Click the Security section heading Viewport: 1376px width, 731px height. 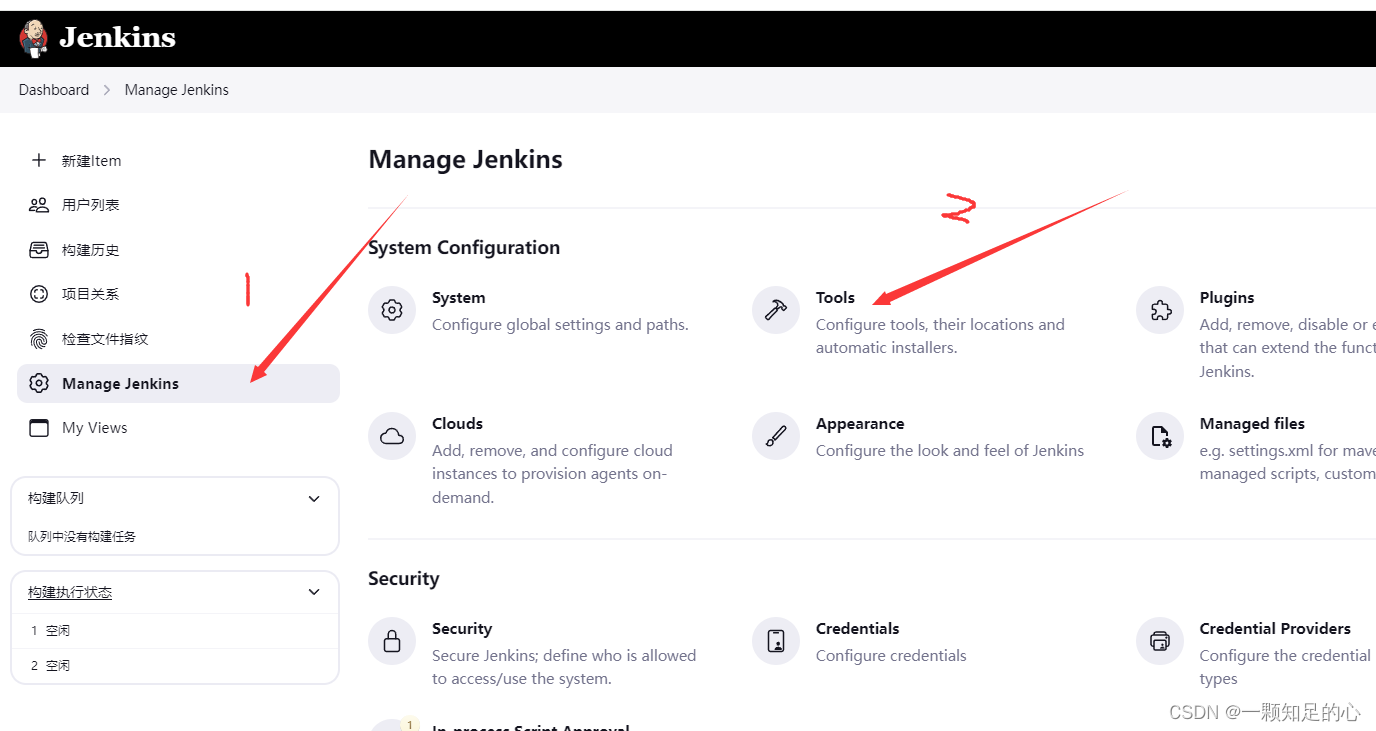pos(403,579)
